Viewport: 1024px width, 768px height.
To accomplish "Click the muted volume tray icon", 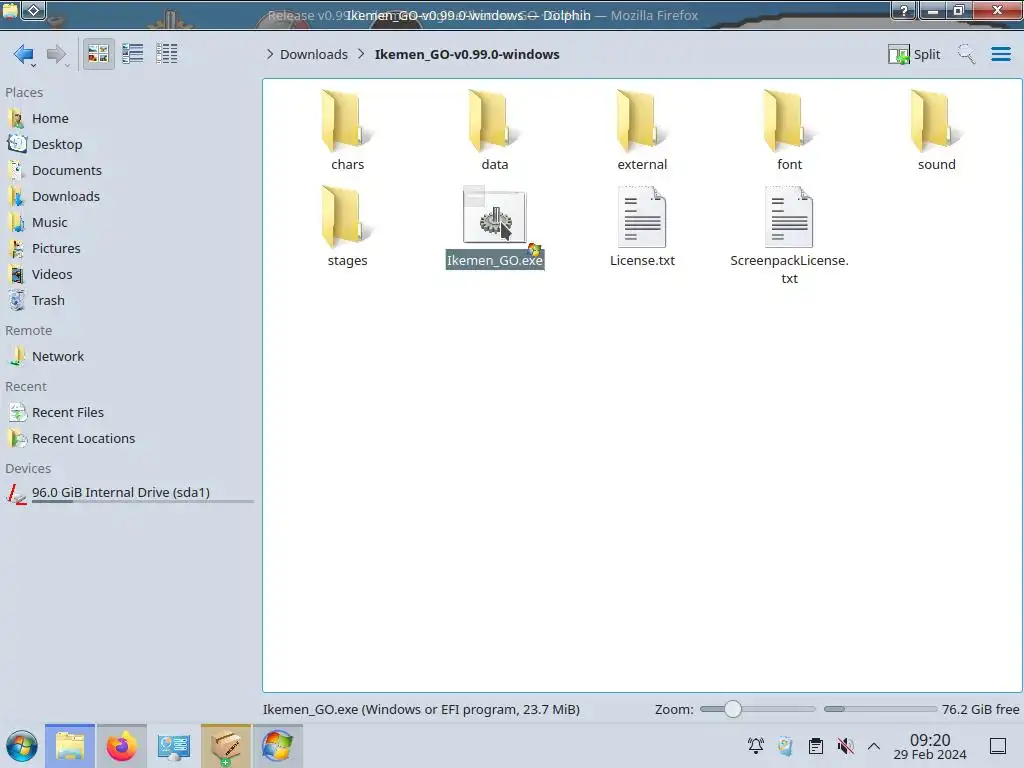I will point(846,746).
